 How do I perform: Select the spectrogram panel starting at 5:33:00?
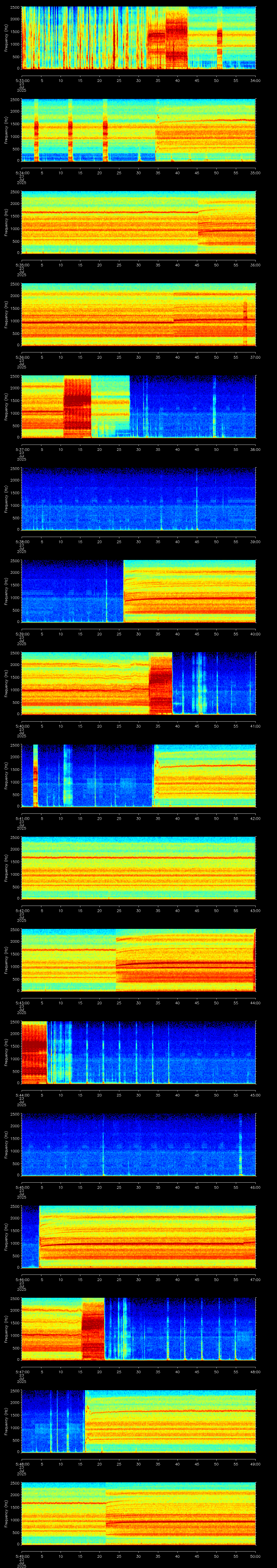point(139,38)
